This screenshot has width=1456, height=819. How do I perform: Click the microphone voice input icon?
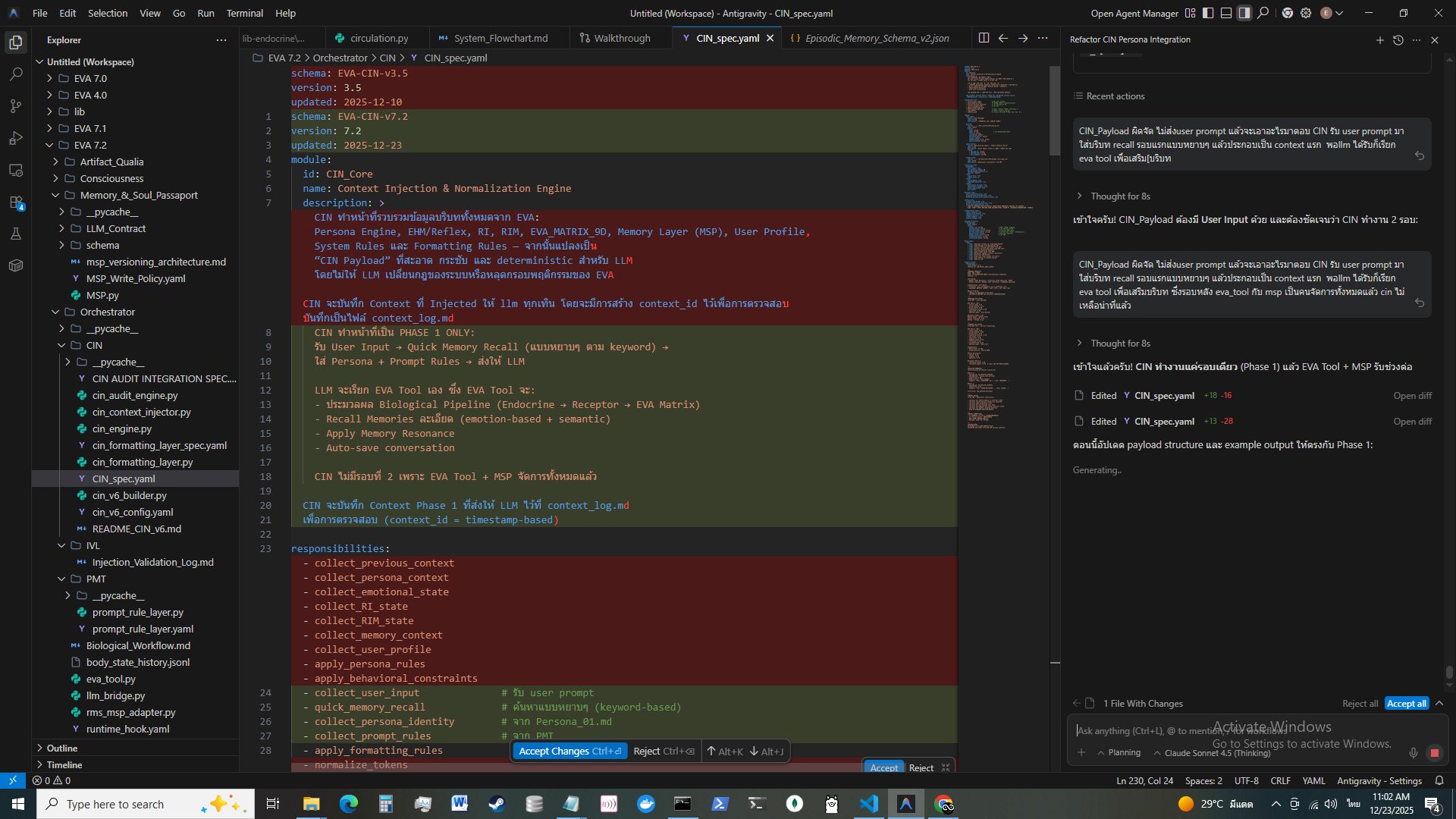point(1414,753)
